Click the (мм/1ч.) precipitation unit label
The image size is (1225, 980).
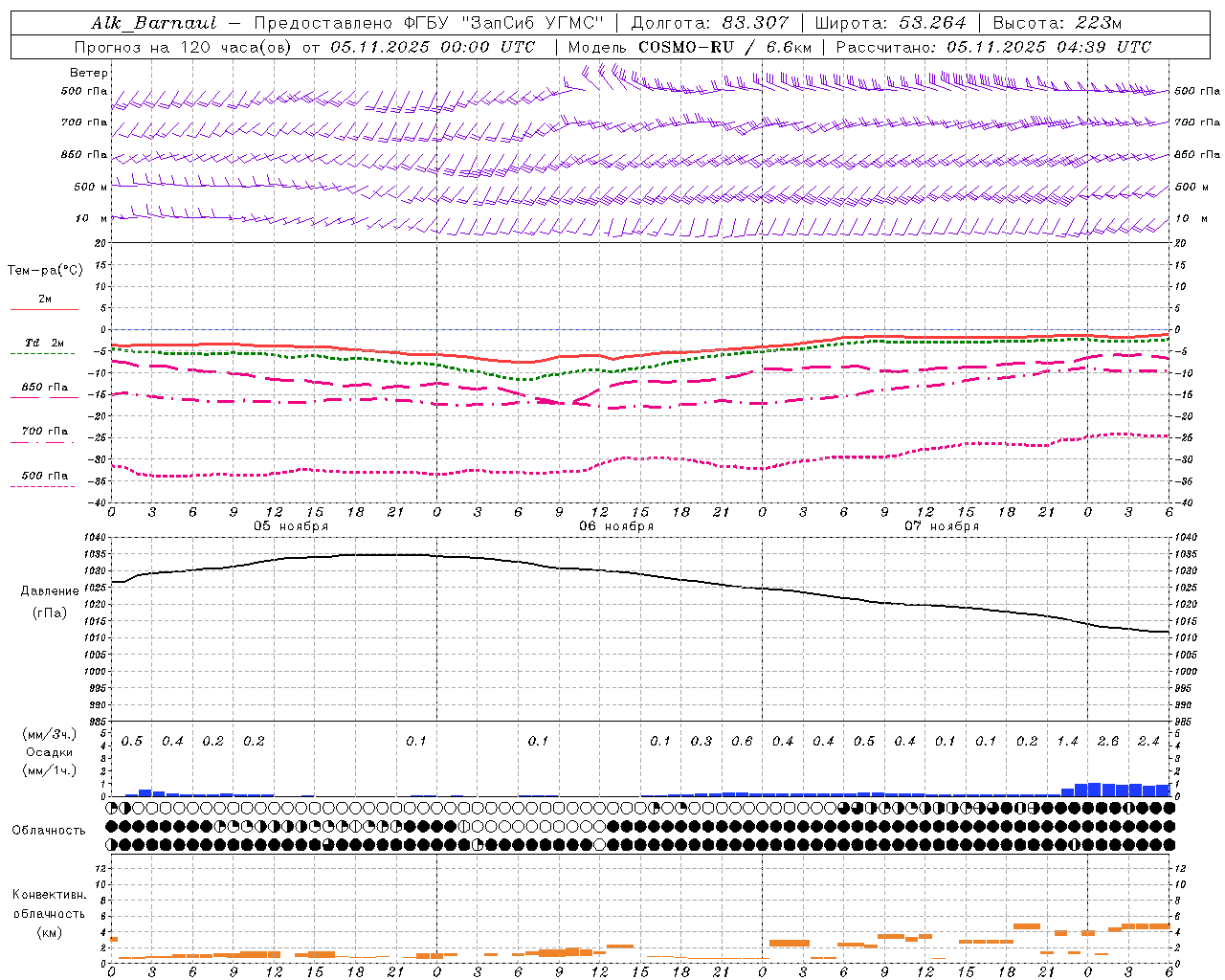coord(50,770)
